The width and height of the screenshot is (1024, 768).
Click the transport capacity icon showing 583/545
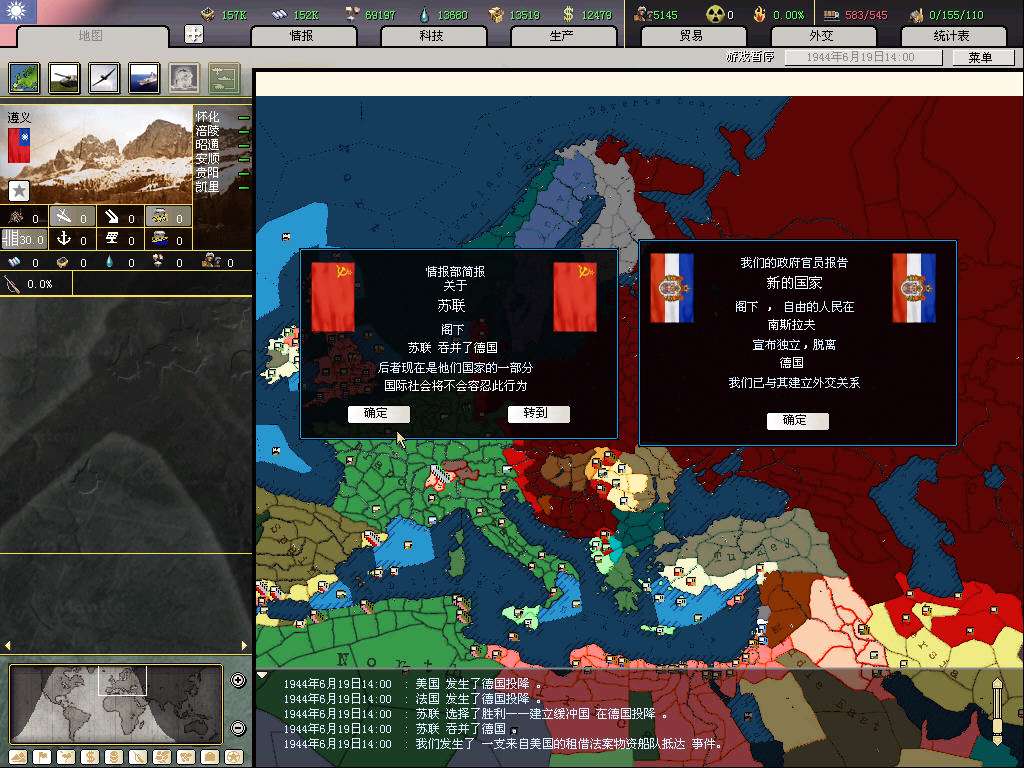[831, 14]
